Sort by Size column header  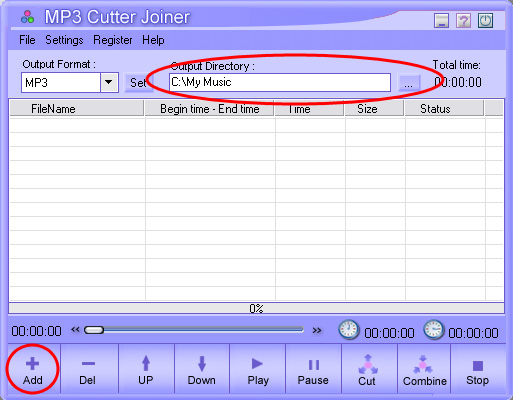point(374,109)
